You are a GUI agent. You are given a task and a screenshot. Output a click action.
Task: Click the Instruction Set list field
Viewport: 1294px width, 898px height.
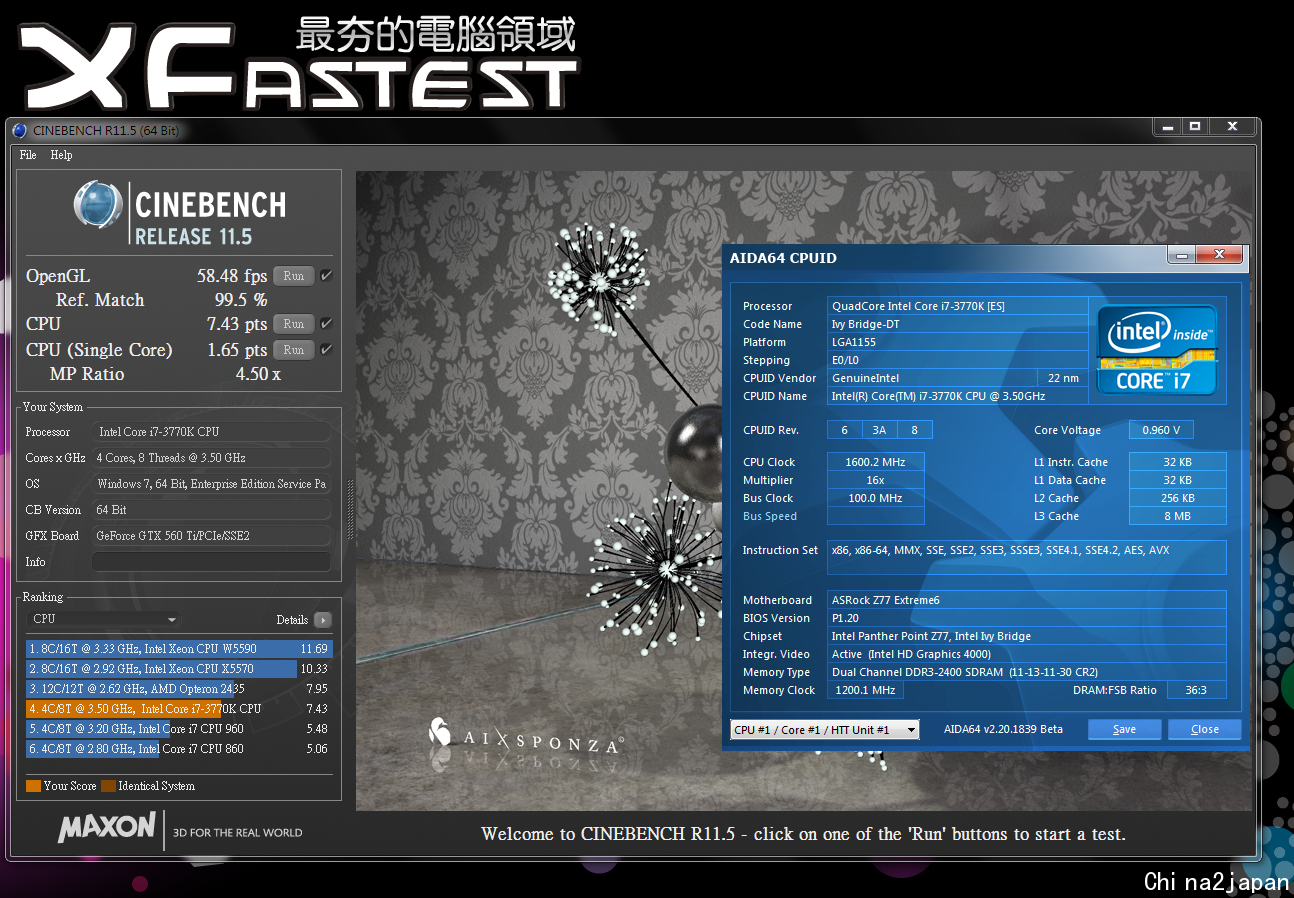click(1027, 557)
